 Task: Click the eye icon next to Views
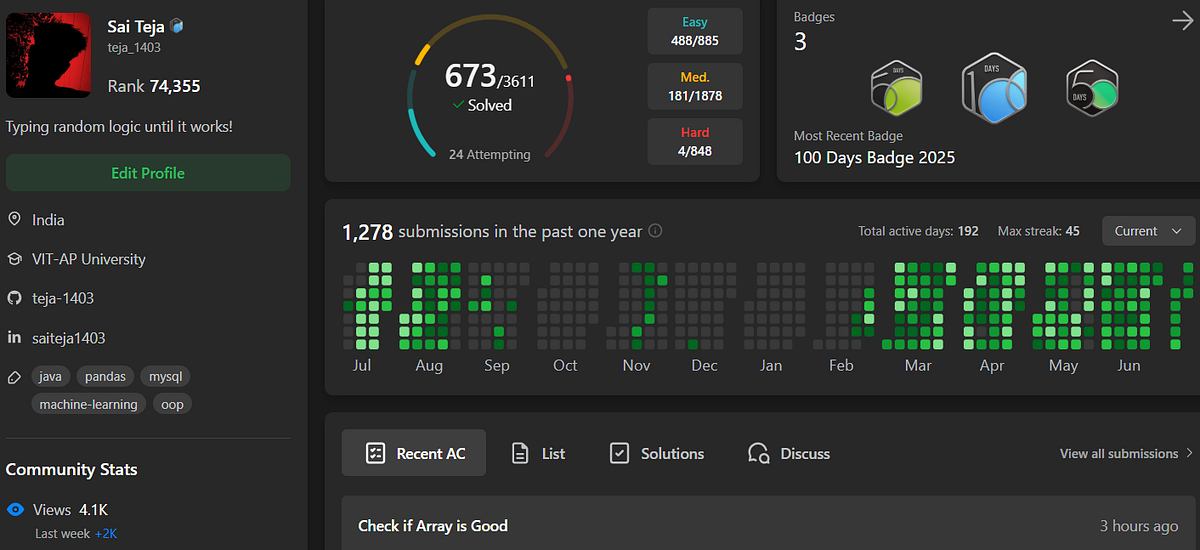15,509
